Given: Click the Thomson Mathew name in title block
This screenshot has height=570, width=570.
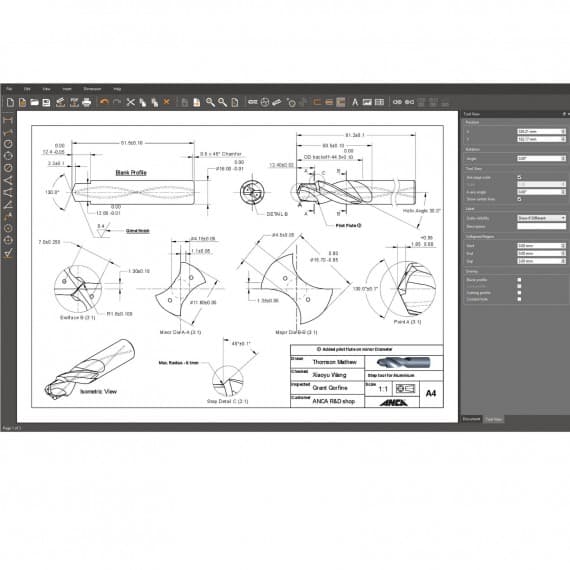Looking at the screenshot, I should [x=334, y=362].
